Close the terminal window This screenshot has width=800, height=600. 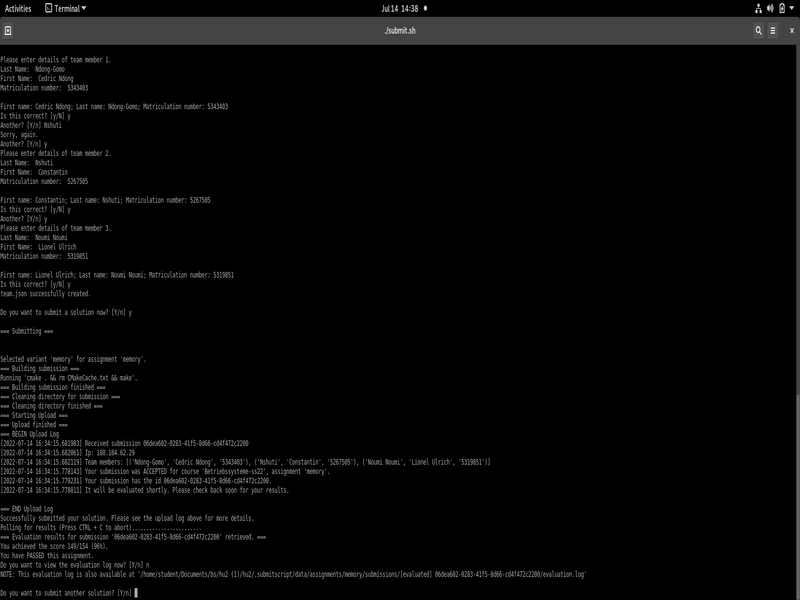pyautogui.click(x=787, y=30)
